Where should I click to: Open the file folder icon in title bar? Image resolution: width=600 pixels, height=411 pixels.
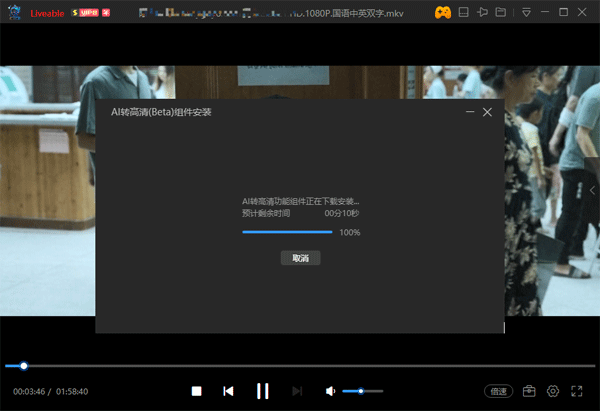tap(501, 12)
